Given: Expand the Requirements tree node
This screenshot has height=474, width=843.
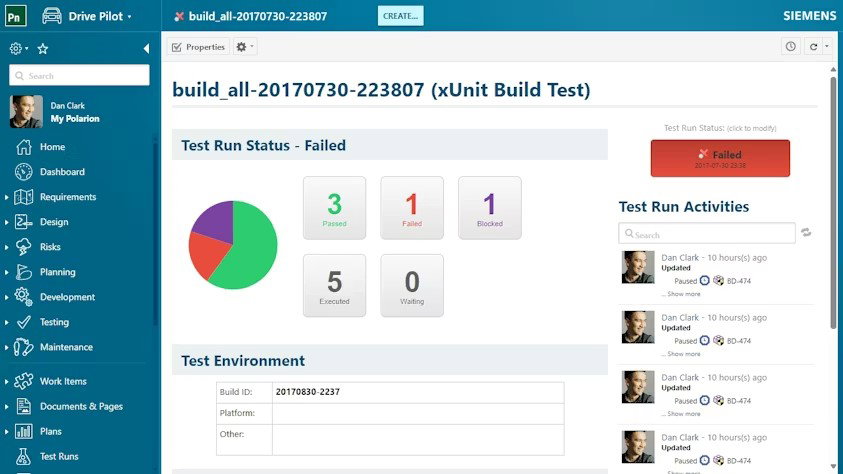Looking at the screenshot, I should pyautogui.click(x=6, y=197).
